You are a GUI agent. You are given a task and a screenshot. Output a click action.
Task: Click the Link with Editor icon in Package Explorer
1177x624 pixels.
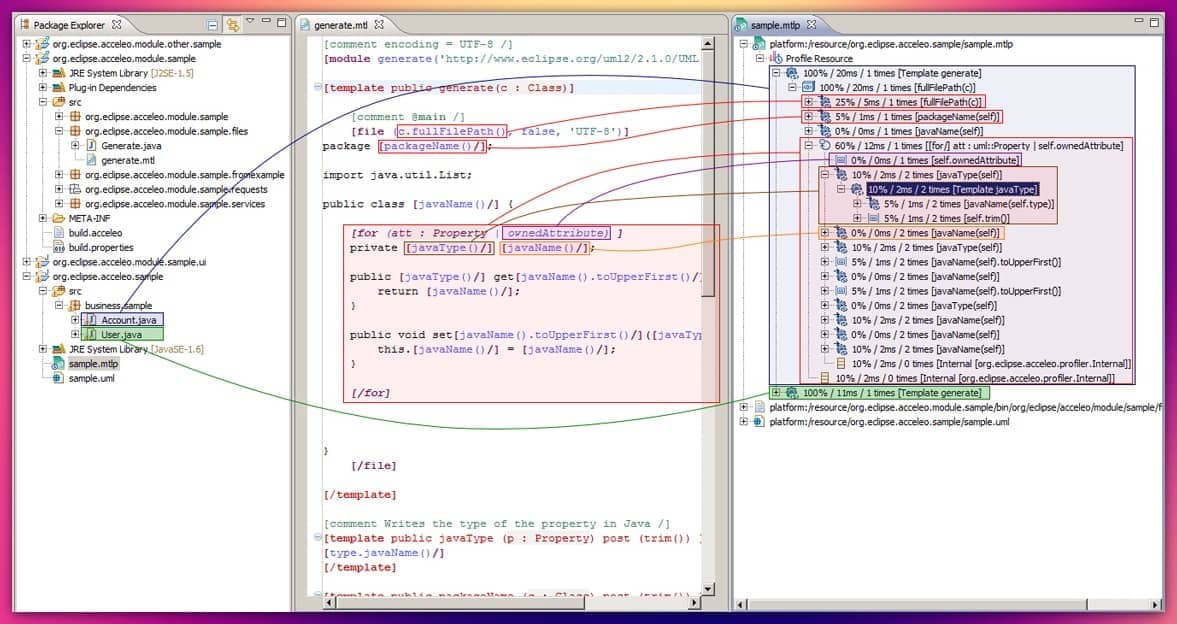[x=231, y=22]
